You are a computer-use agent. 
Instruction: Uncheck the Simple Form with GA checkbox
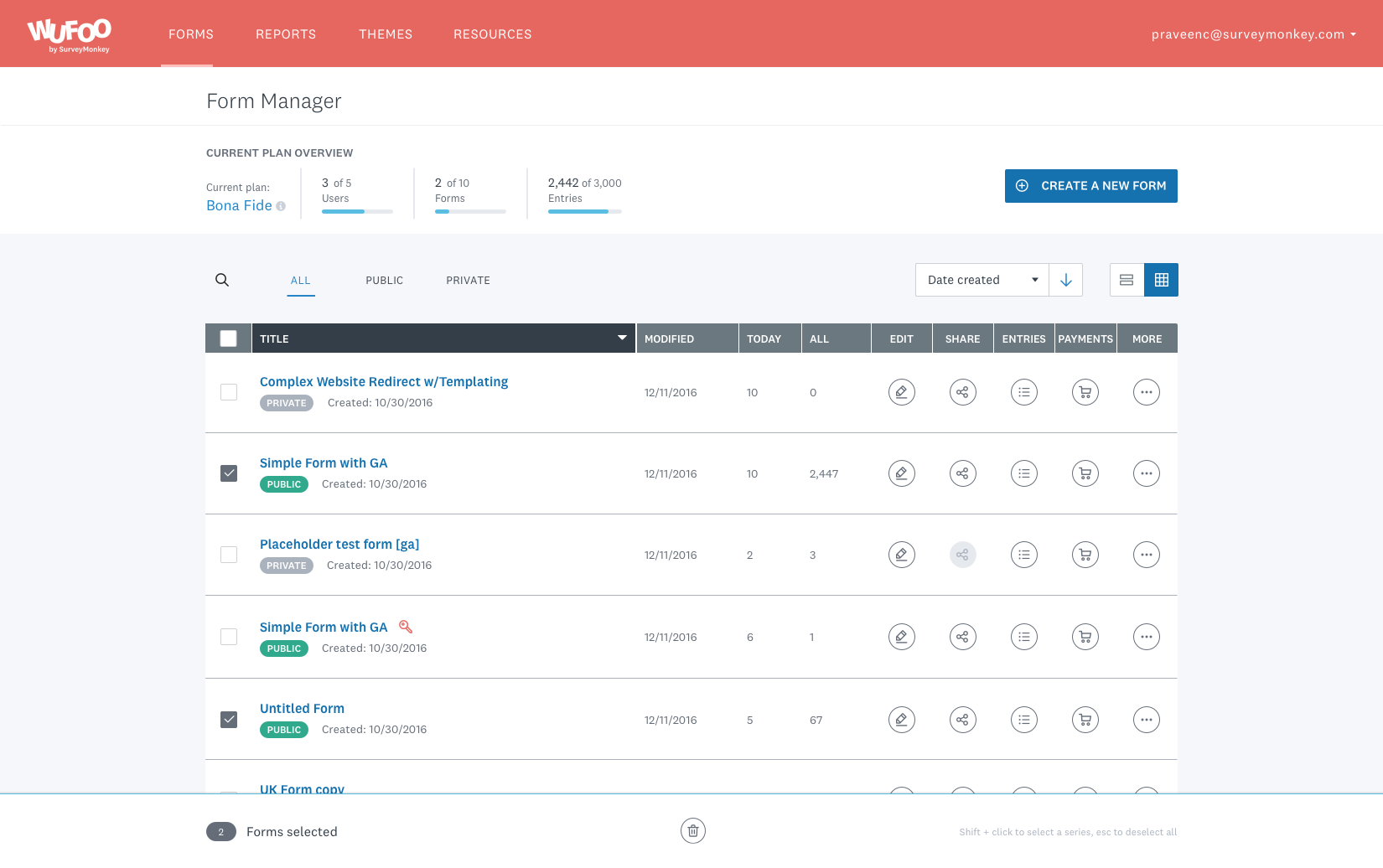[x=229, y=473]
